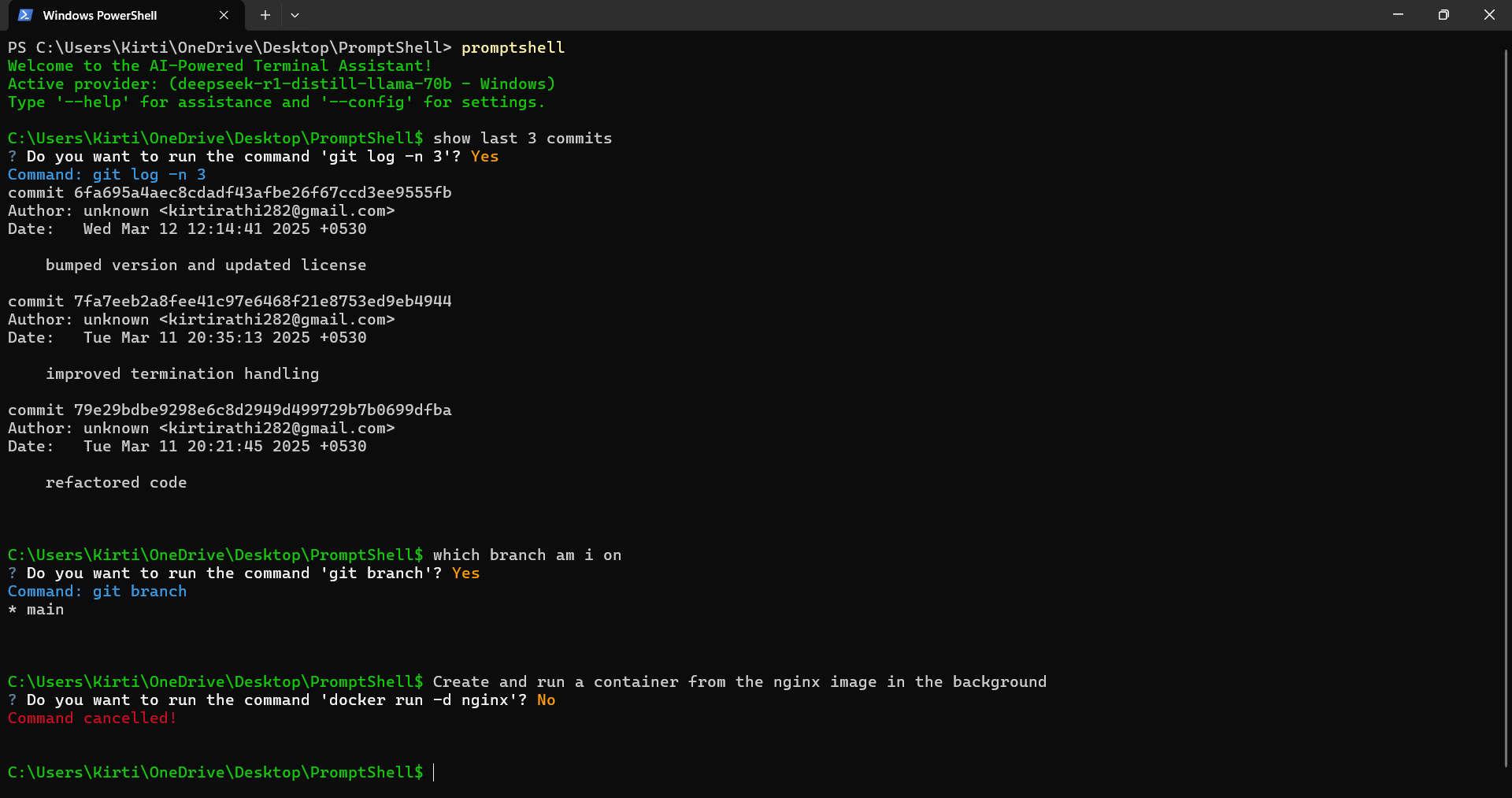Restore down the terminal window
The height and width of the screenshot is (798, 1512).
(x=1443, y=15)
